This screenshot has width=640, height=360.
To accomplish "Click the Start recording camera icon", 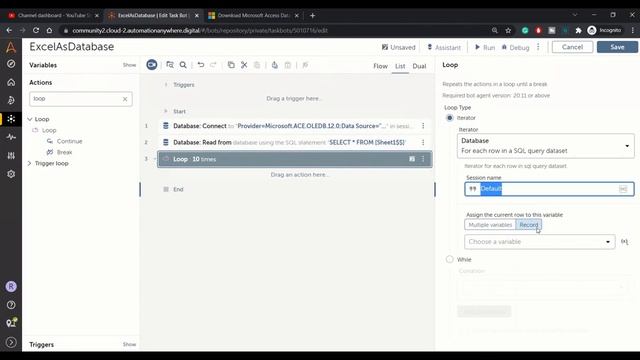I will click(151, 65).
